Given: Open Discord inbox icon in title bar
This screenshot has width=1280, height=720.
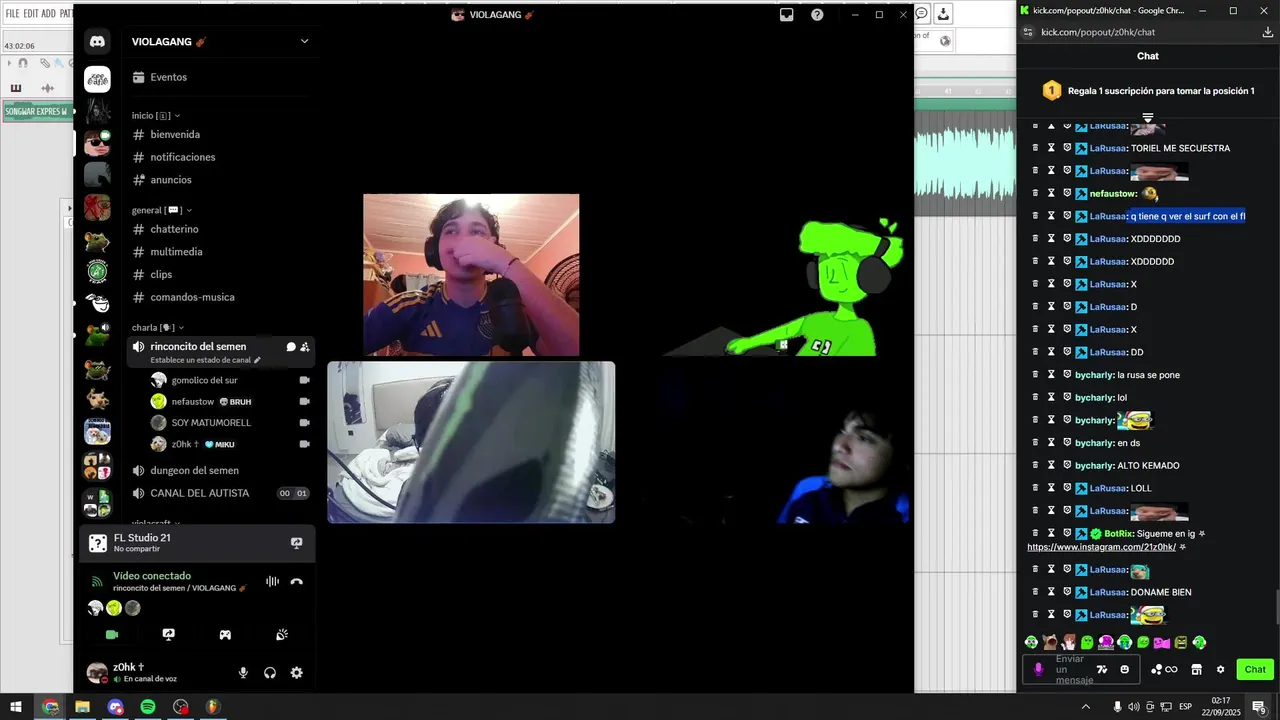Looking at the screenshot, I should [x=787, y=15].
